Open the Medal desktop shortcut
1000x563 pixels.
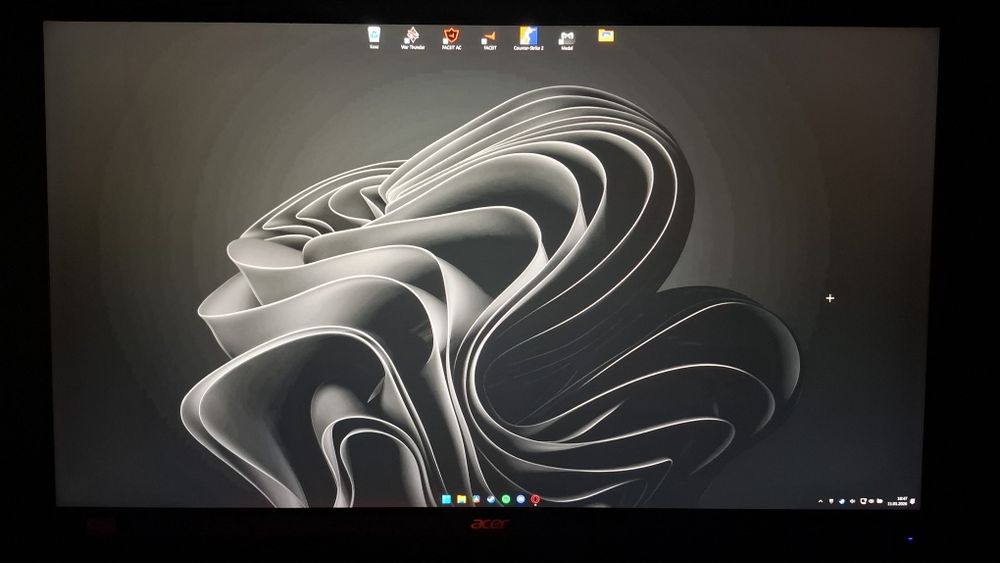pyautogui.click(x=566, y=40)
